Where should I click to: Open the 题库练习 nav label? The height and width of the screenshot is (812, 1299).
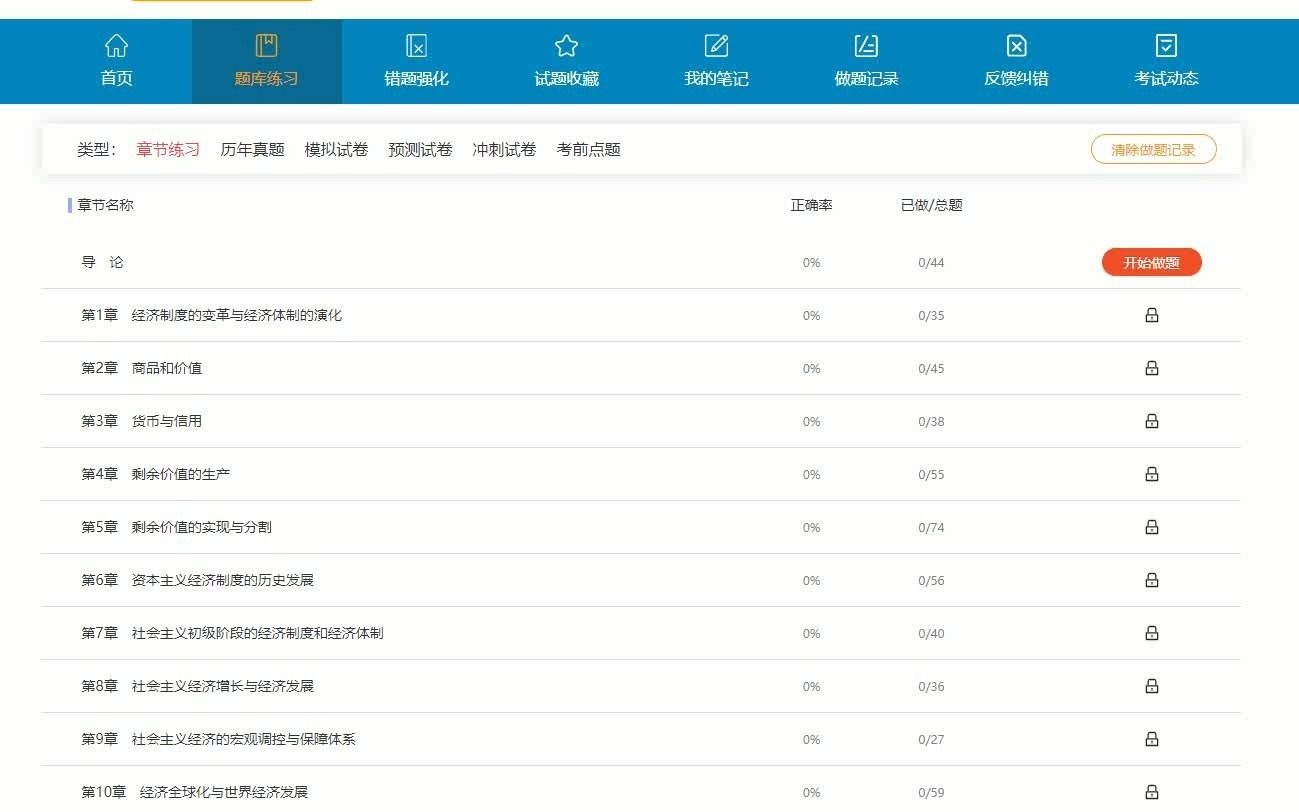point(266,79)
